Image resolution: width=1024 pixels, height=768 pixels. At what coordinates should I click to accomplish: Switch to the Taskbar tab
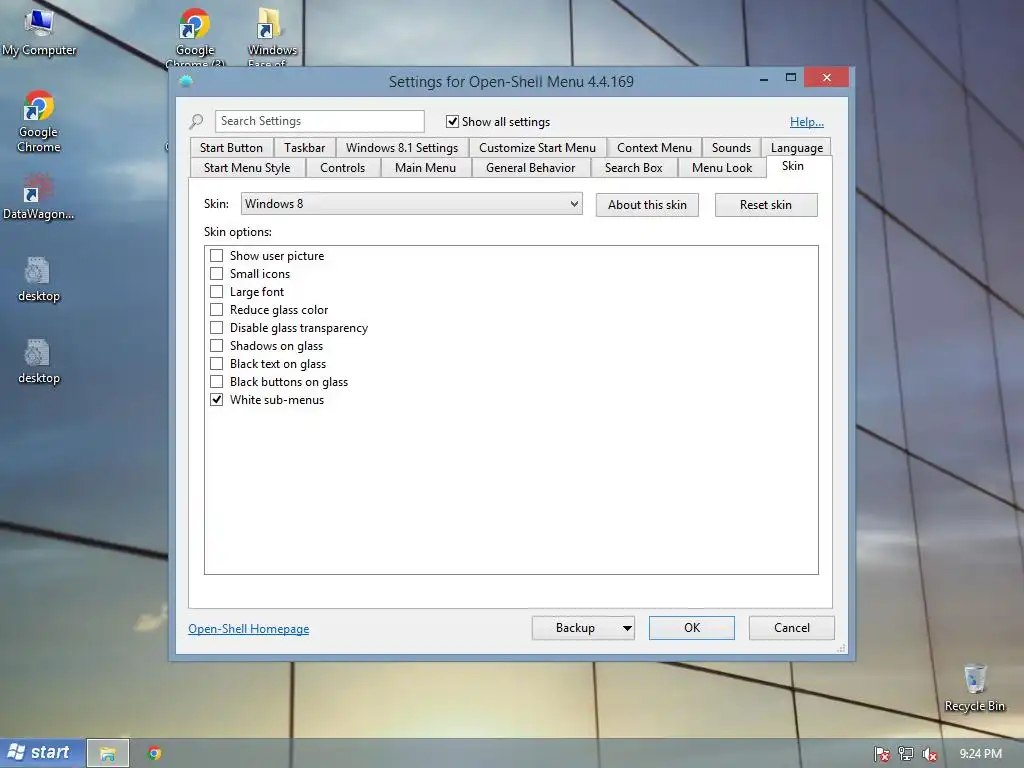(304, 148)
